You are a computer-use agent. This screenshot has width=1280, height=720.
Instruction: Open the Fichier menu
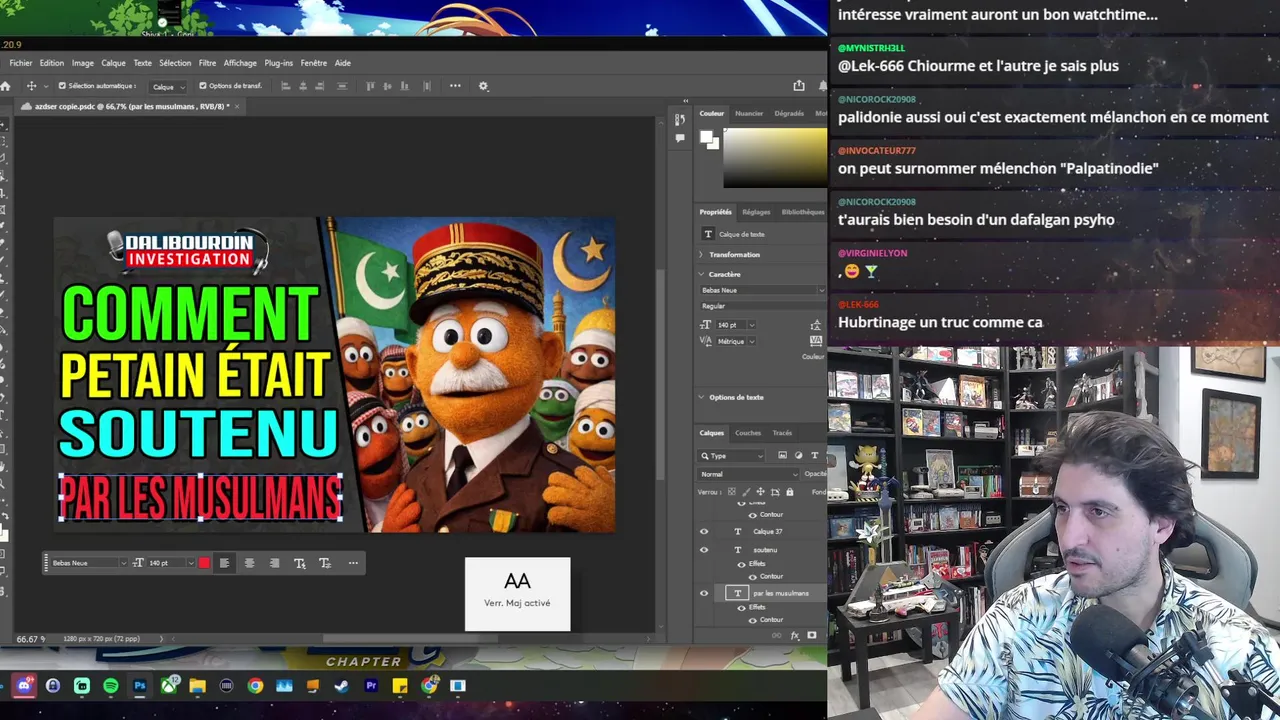21,63
